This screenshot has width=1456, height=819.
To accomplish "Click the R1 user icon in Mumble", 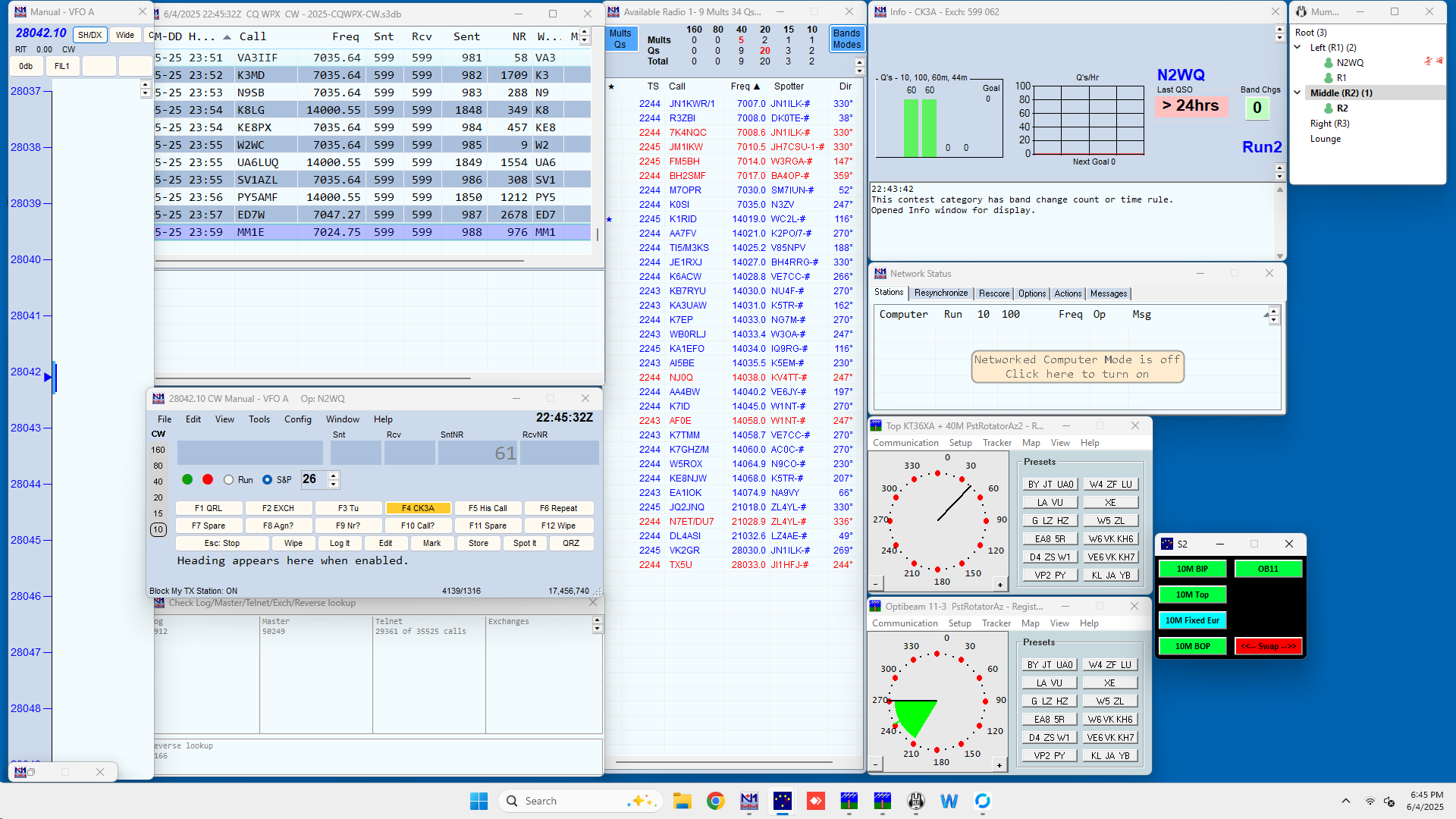I will [1329, 78].
